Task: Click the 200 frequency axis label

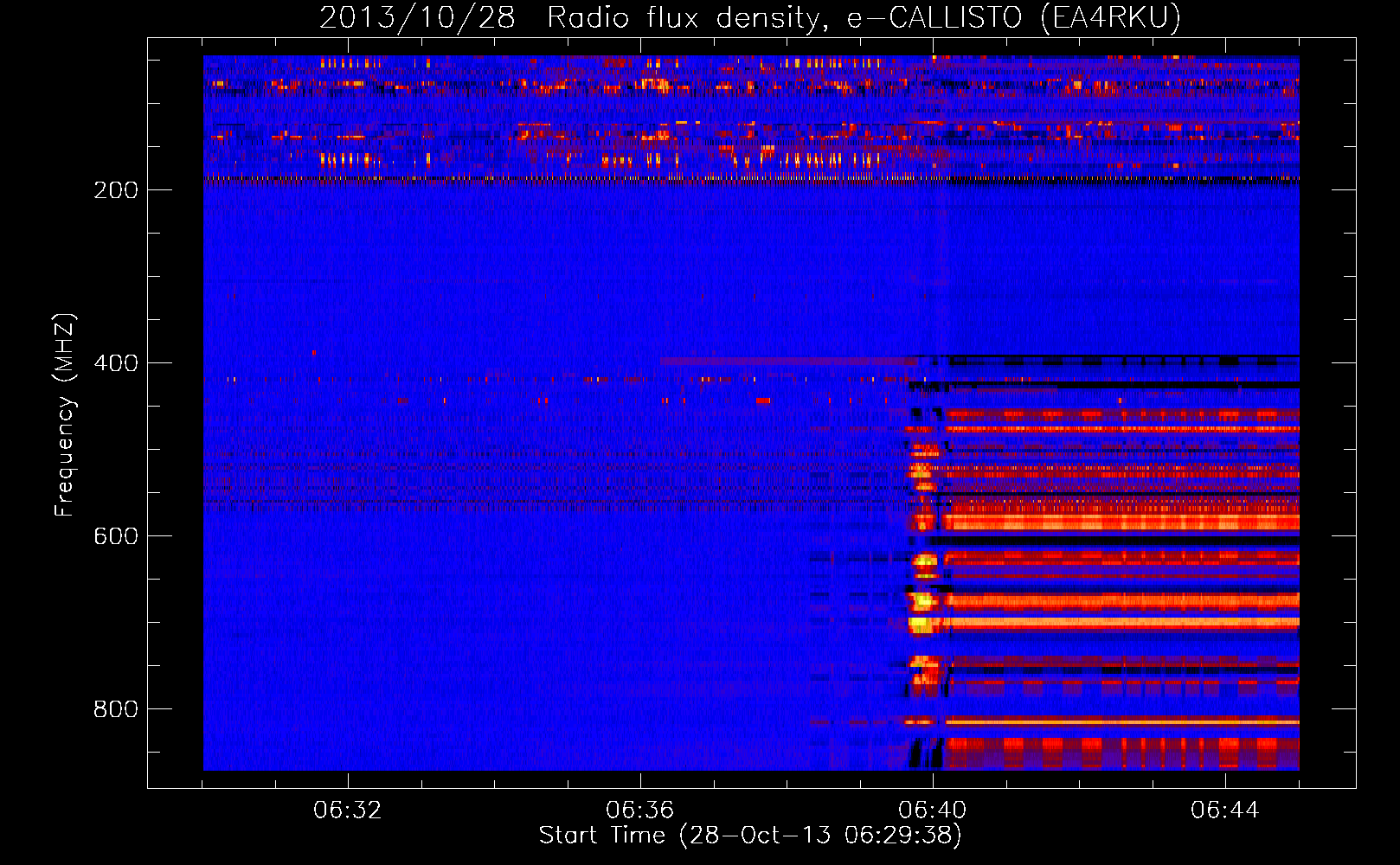Action: 116,190
